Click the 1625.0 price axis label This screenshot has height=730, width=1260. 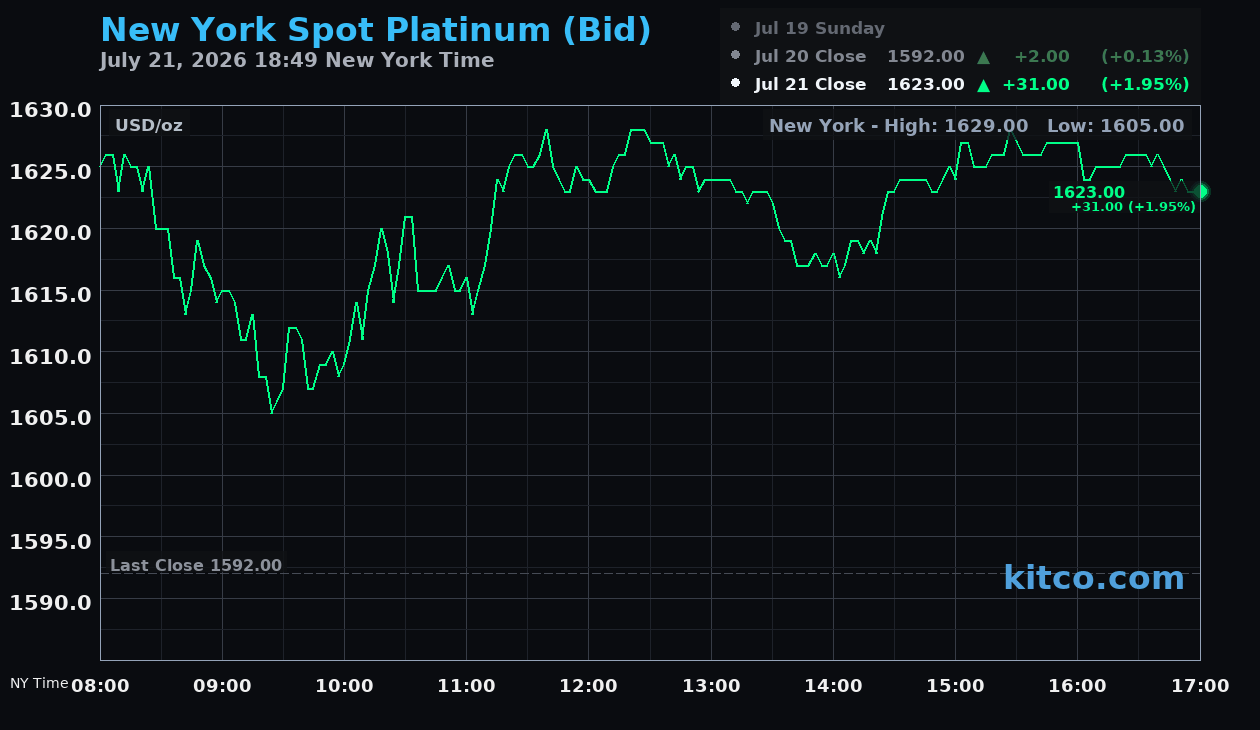[x=50, y=171]
